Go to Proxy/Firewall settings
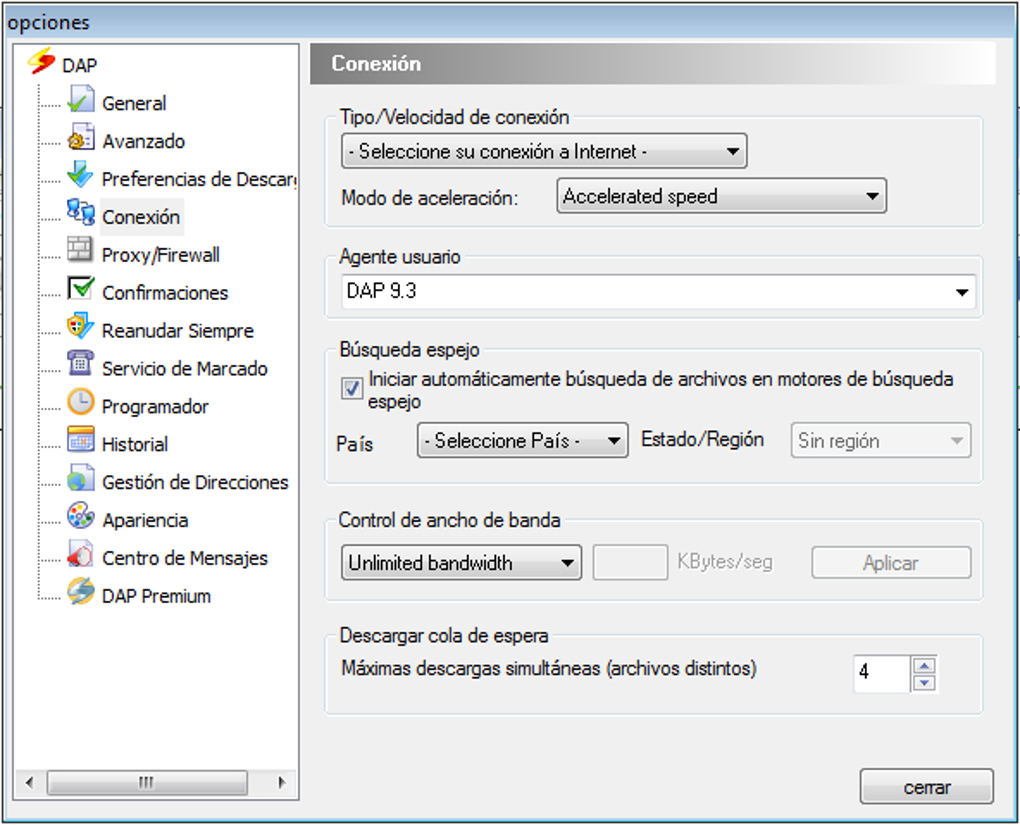 [161, 254]
